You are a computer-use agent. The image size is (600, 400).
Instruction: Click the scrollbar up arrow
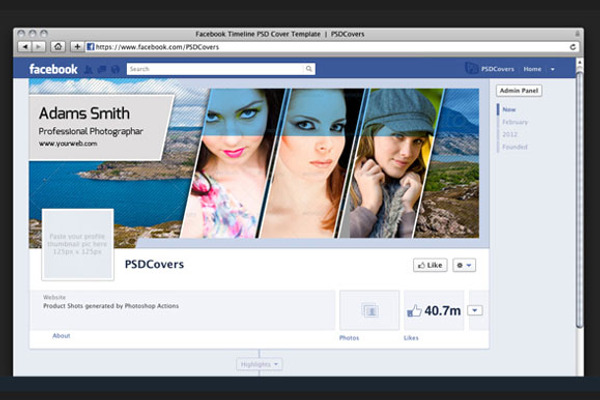(x=579, y=62)
